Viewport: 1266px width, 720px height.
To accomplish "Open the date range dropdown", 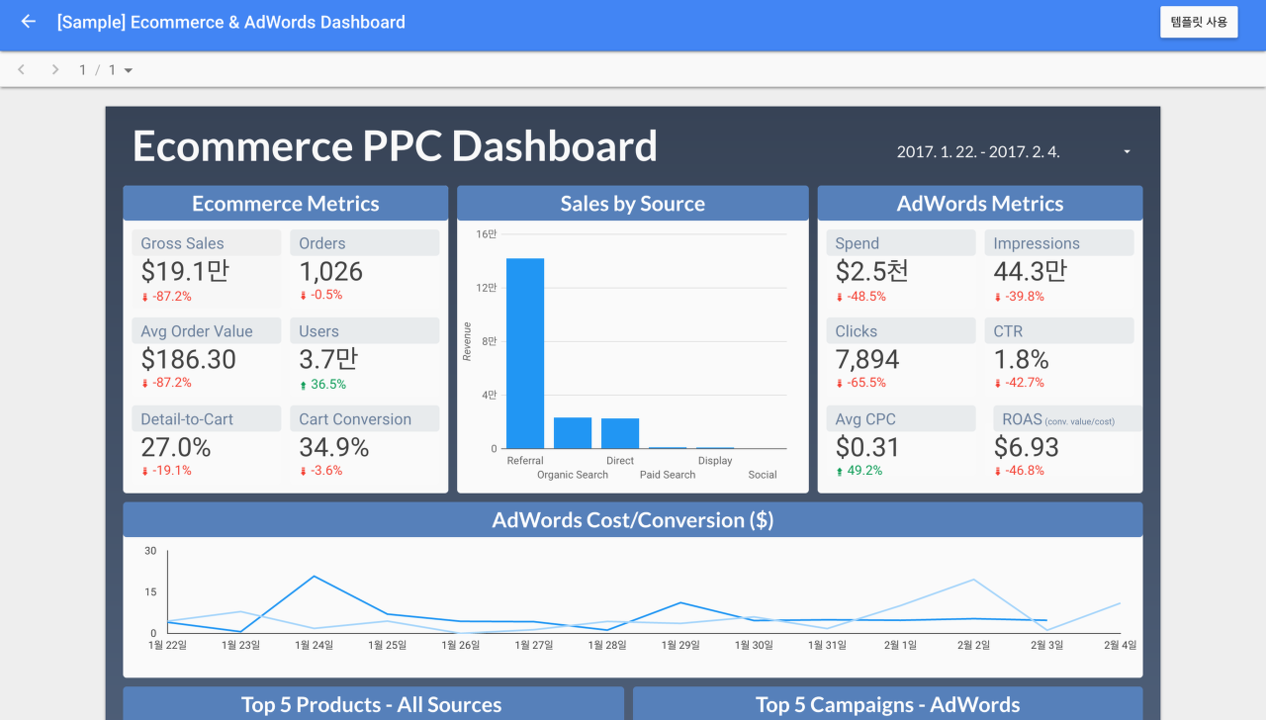I will coord(1014,152).
